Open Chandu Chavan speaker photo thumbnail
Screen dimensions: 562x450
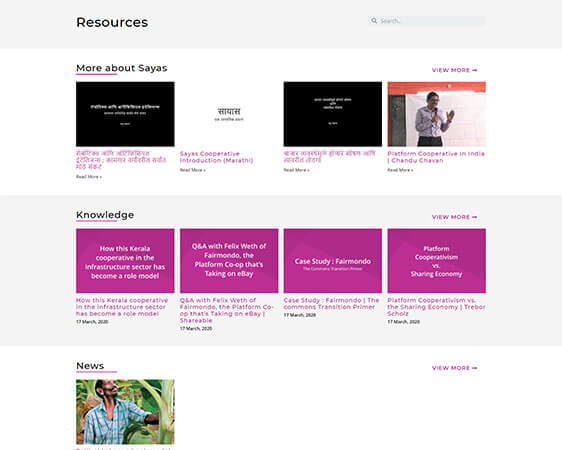pos(437,114)
